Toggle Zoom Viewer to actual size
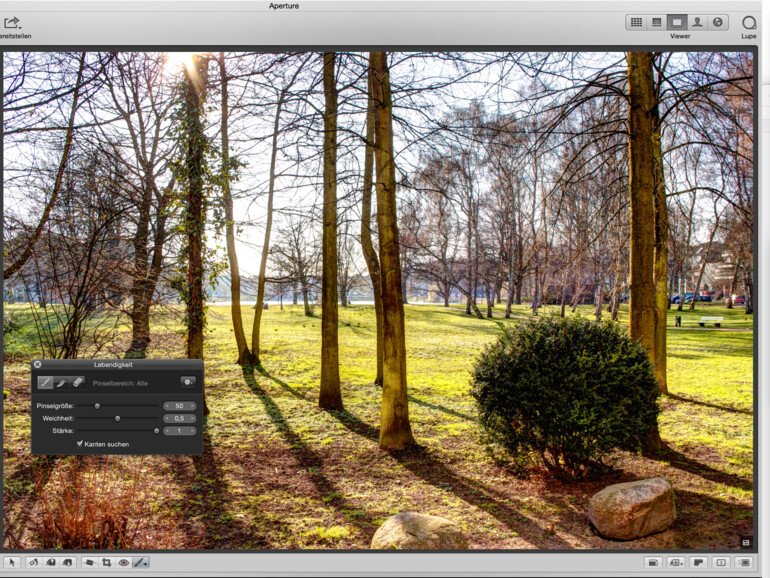 (721, 562)
